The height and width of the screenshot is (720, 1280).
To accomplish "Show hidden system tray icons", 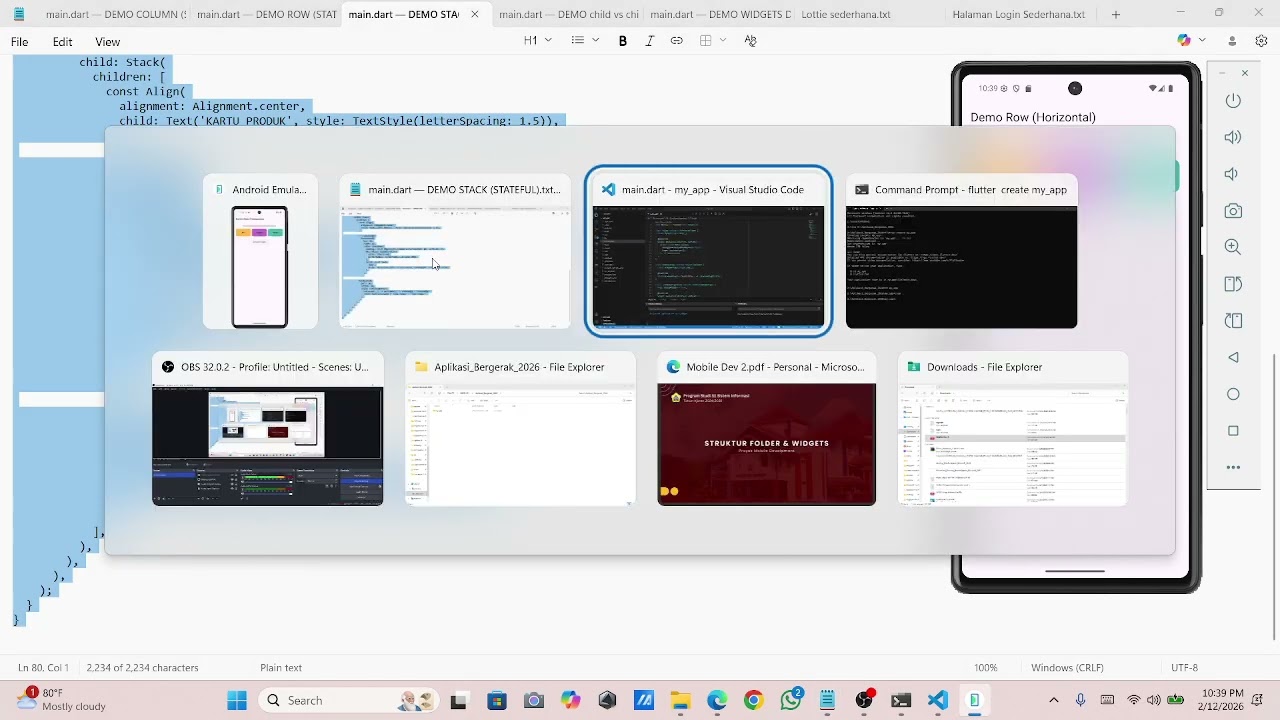I will click(1054, 700).
